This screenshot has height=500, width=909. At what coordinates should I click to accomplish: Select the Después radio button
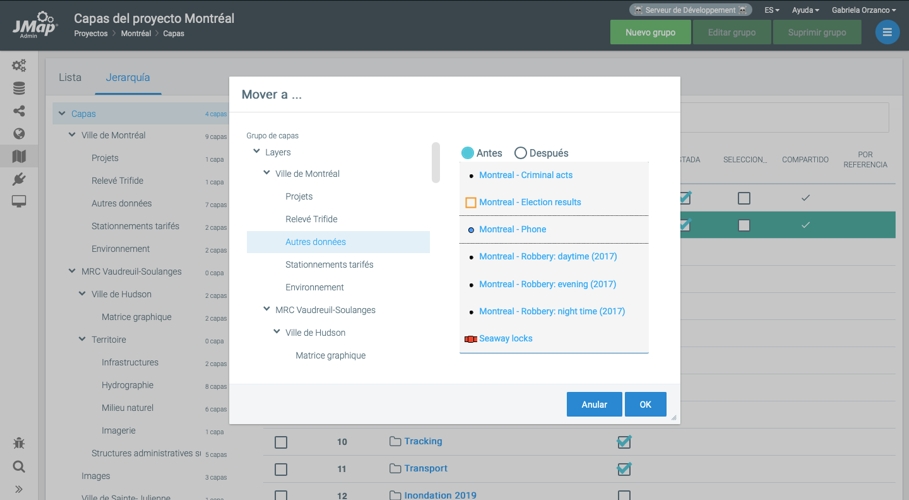click(521, 153)
